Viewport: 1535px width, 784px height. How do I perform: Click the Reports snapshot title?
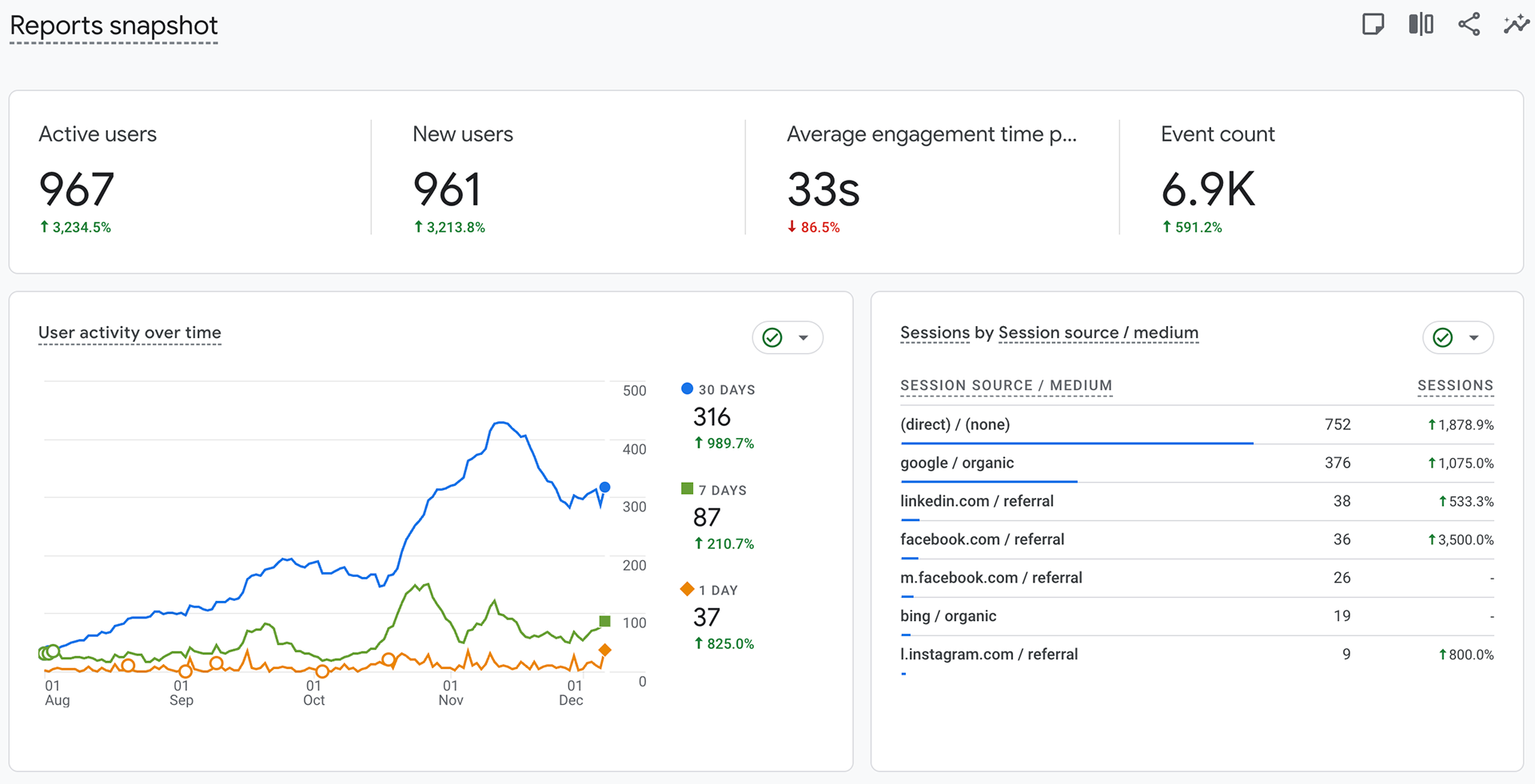pyautogui.click(x=114, y=26)
